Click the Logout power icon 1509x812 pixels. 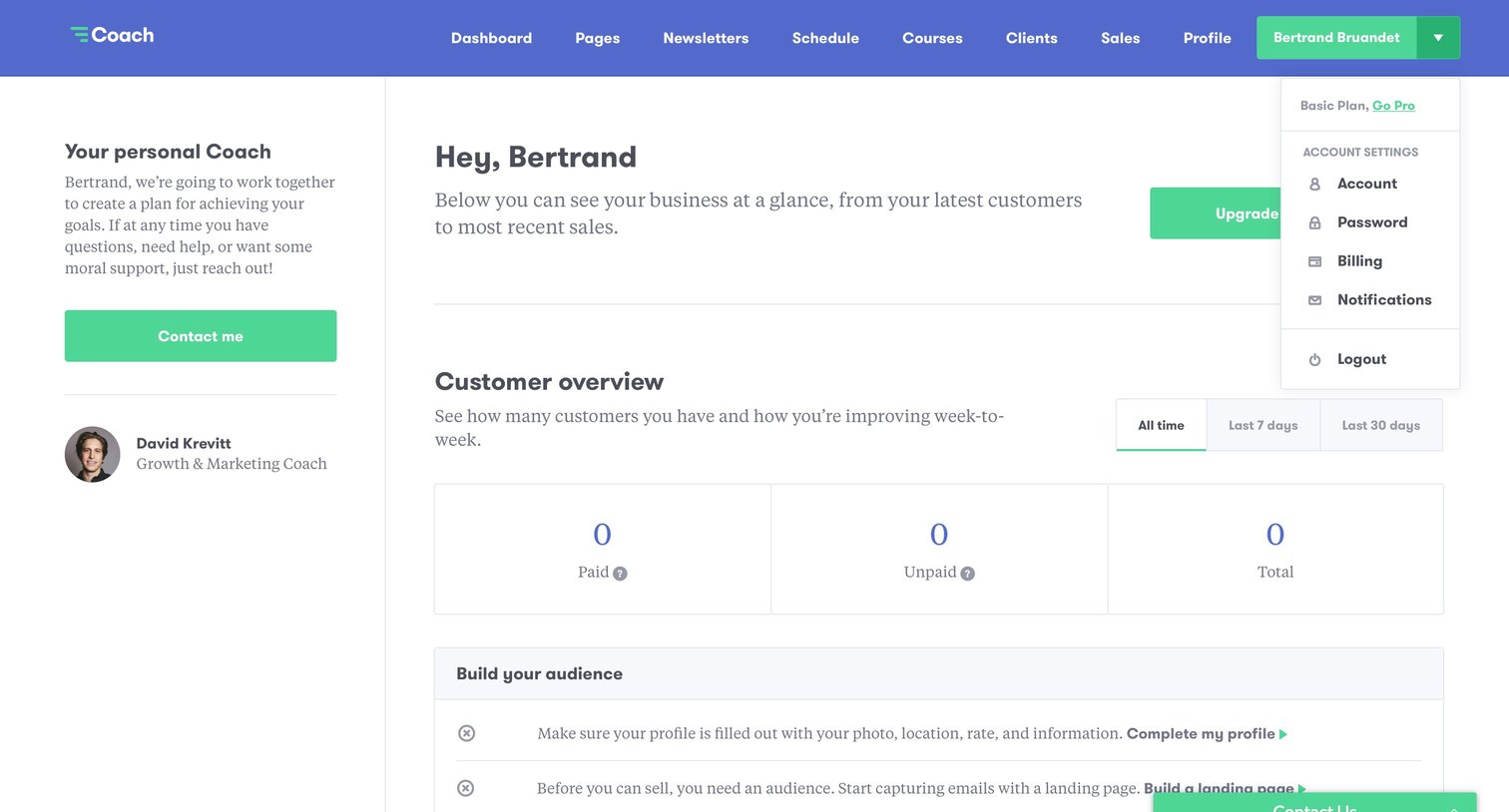(x=1314, y=360)
